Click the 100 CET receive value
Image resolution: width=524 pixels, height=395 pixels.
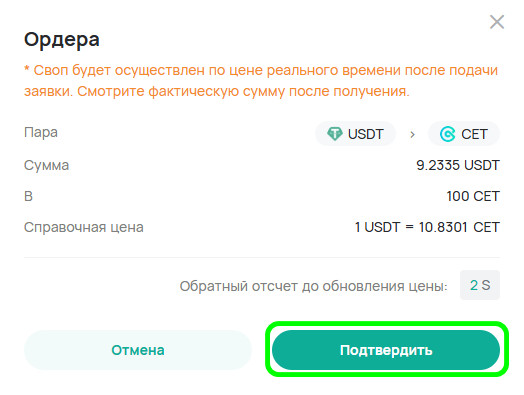click(x=473, y=196)
